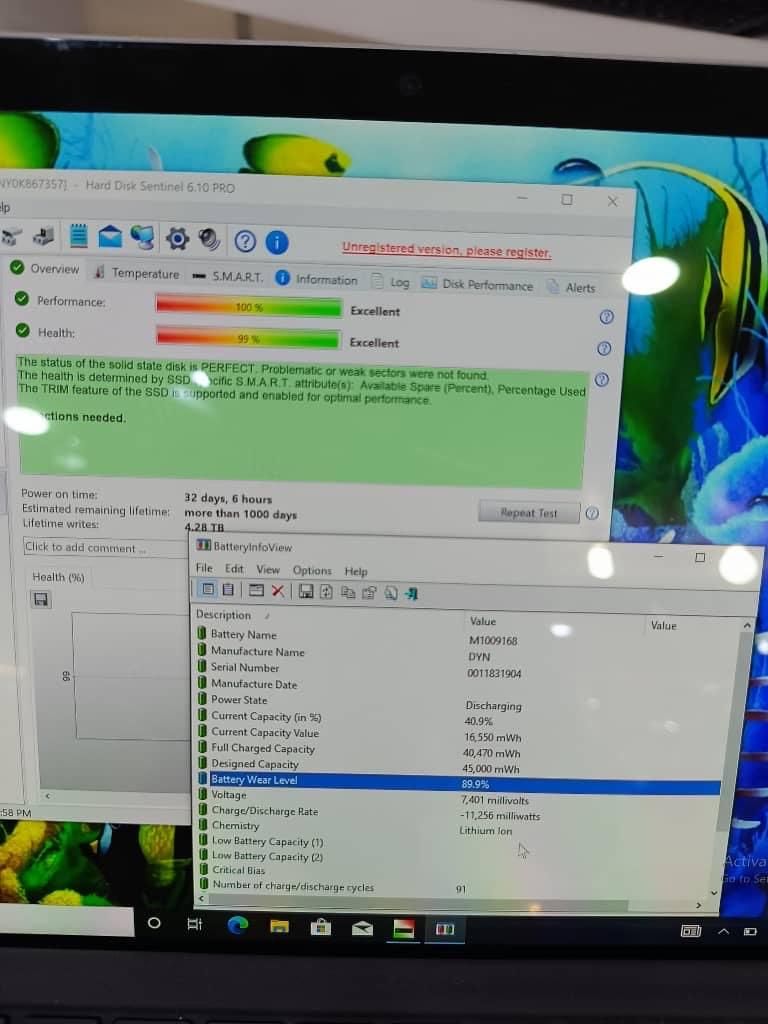Select the Voltage row

click(x=457, y=797)
